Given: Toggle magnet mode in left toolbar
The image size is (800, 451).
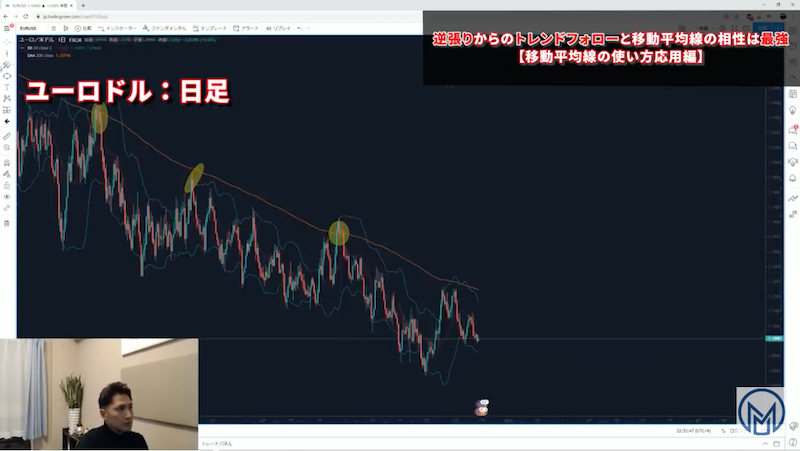Looking at the screenshot, I should [x=7, y=162].
